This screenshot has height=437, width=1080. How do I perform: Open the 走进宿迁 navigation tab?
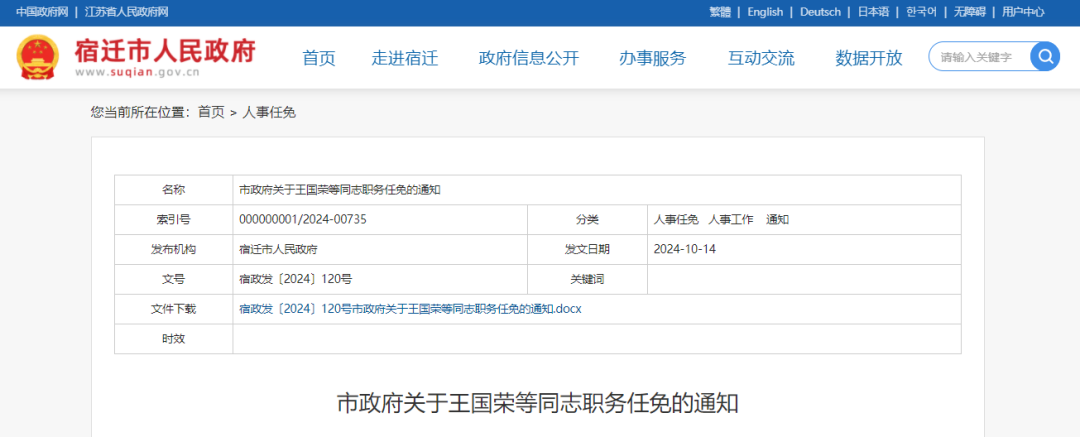pos(405,58)
